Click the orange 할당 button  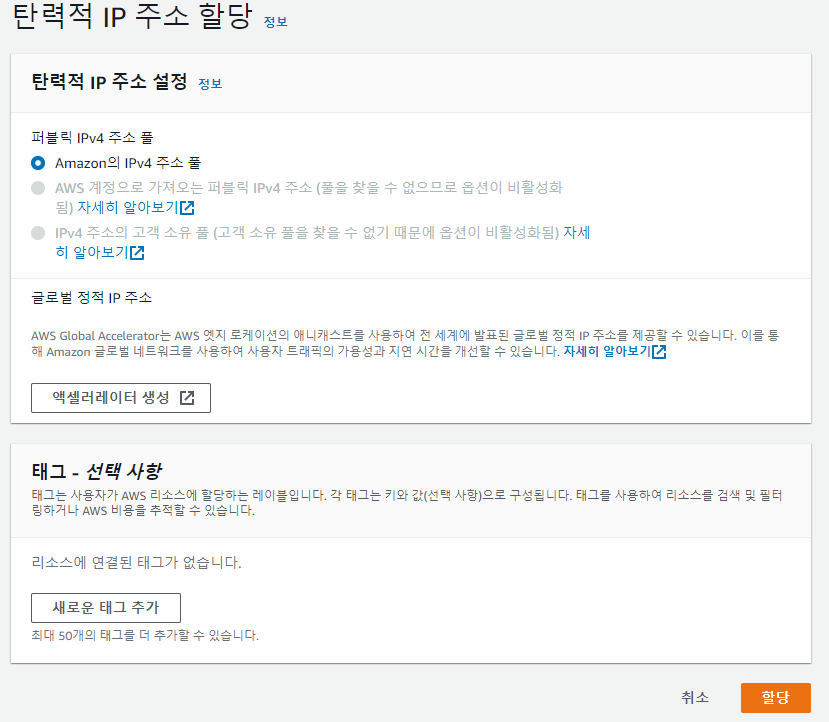point(776,698)
